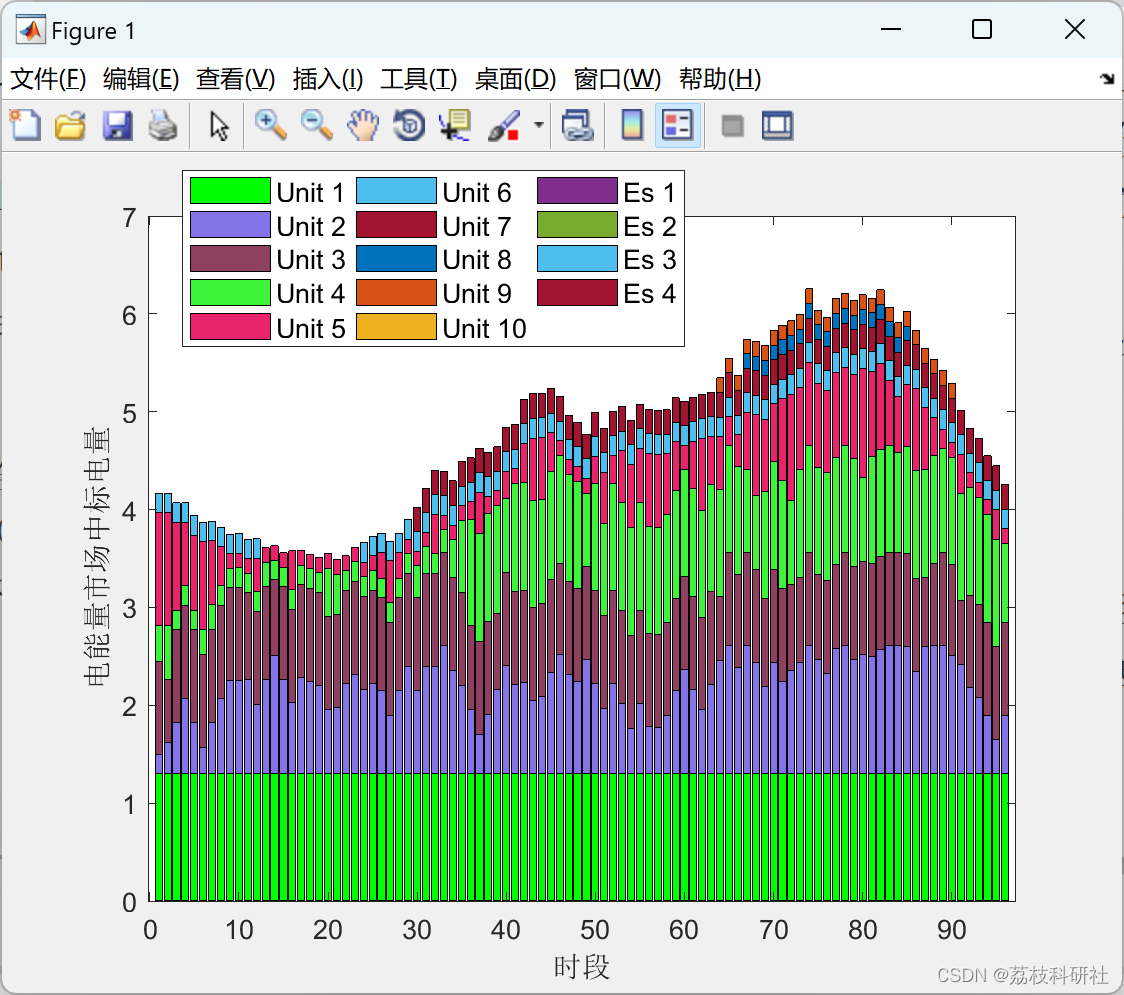Click the Unit 1 green legend swatch

coord(230,191)
